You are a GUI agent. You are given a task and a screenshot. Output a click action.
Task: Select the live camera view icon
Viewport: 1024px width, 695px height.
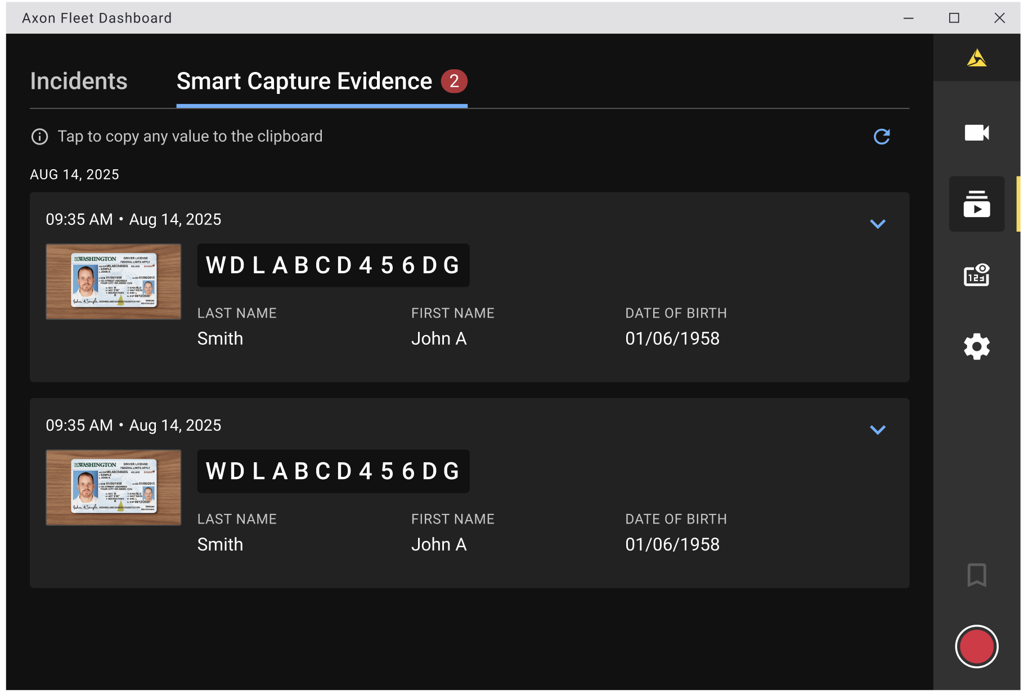[976, 133]
